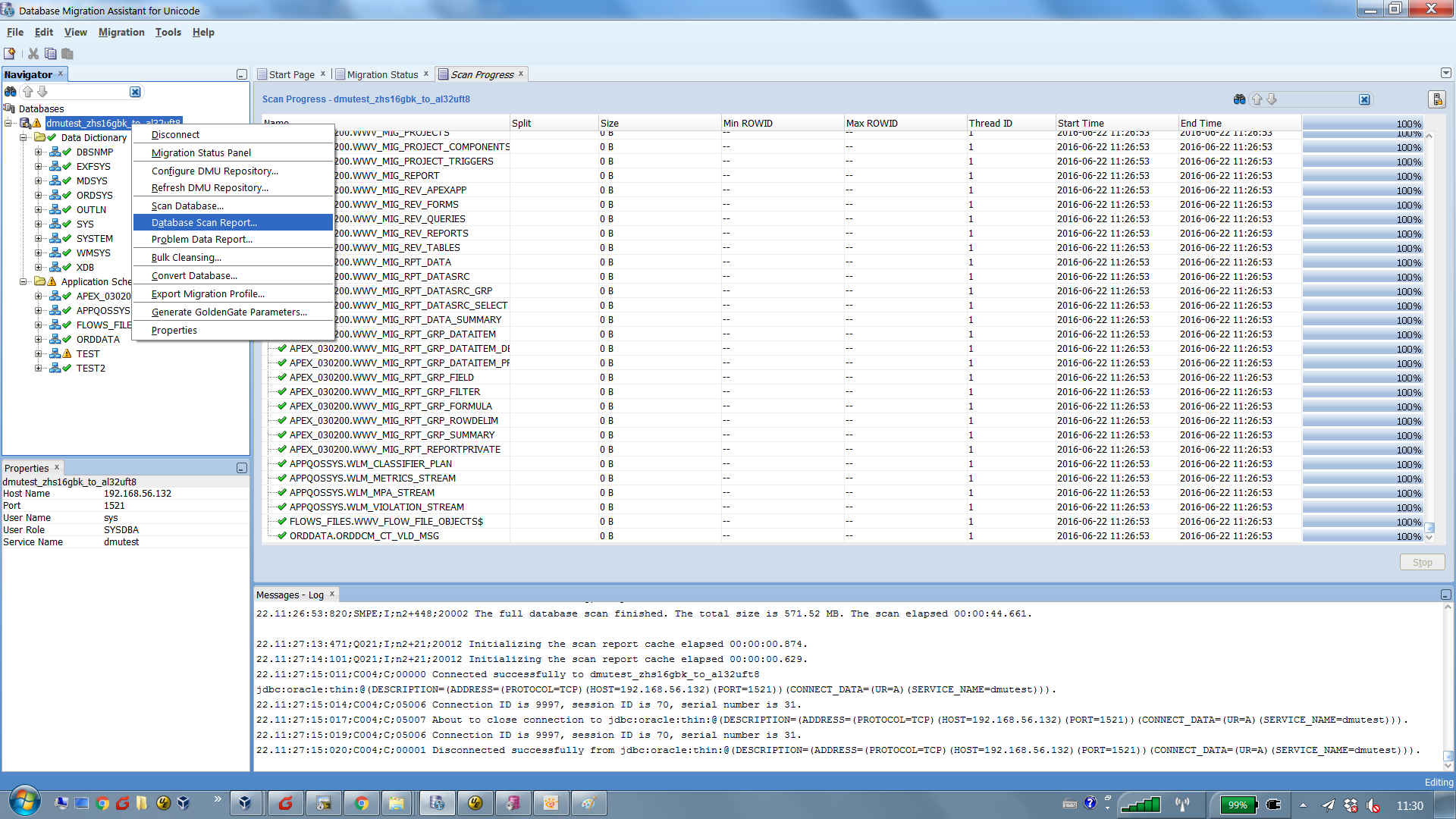Viewport: 1456px width, 819px height.
Task: Choose Generate GoldenGate Parameters item
Action: click(x=233, y=312)
